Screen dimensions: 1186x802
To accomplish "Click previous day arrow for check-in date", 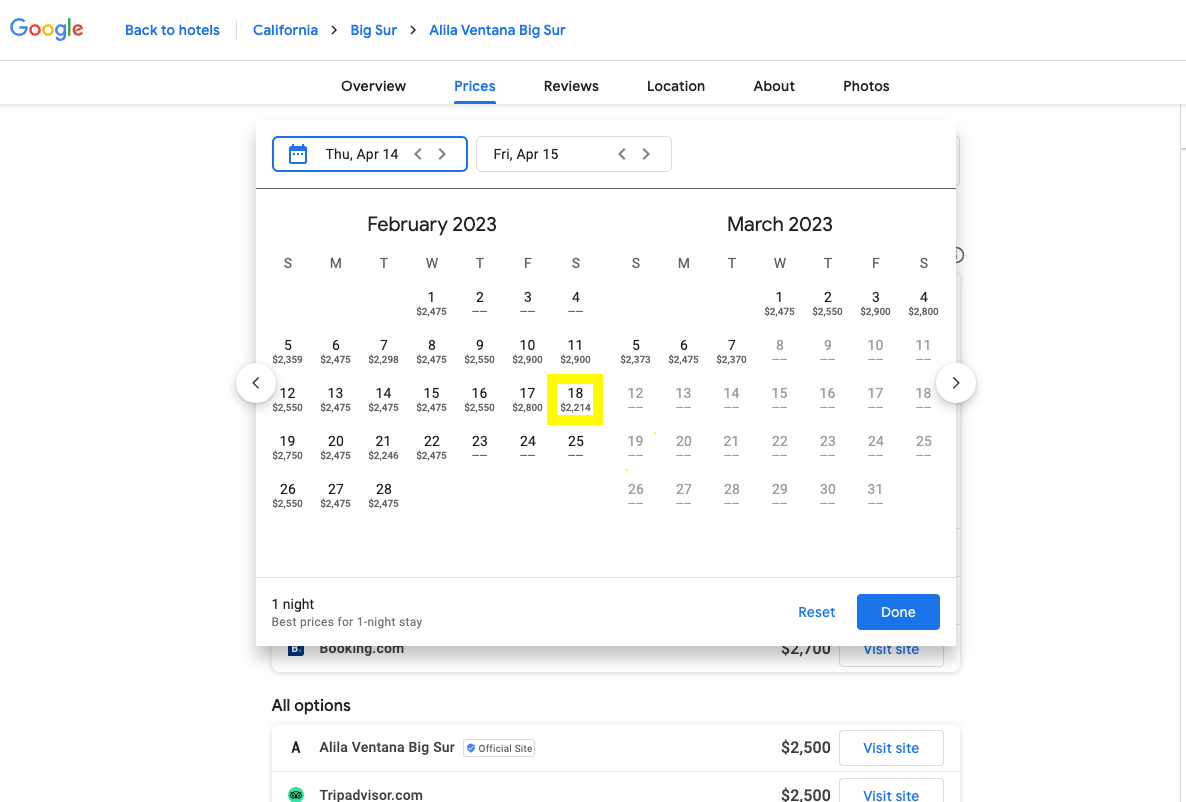I will pyautogui.click(x=418, y=154).
